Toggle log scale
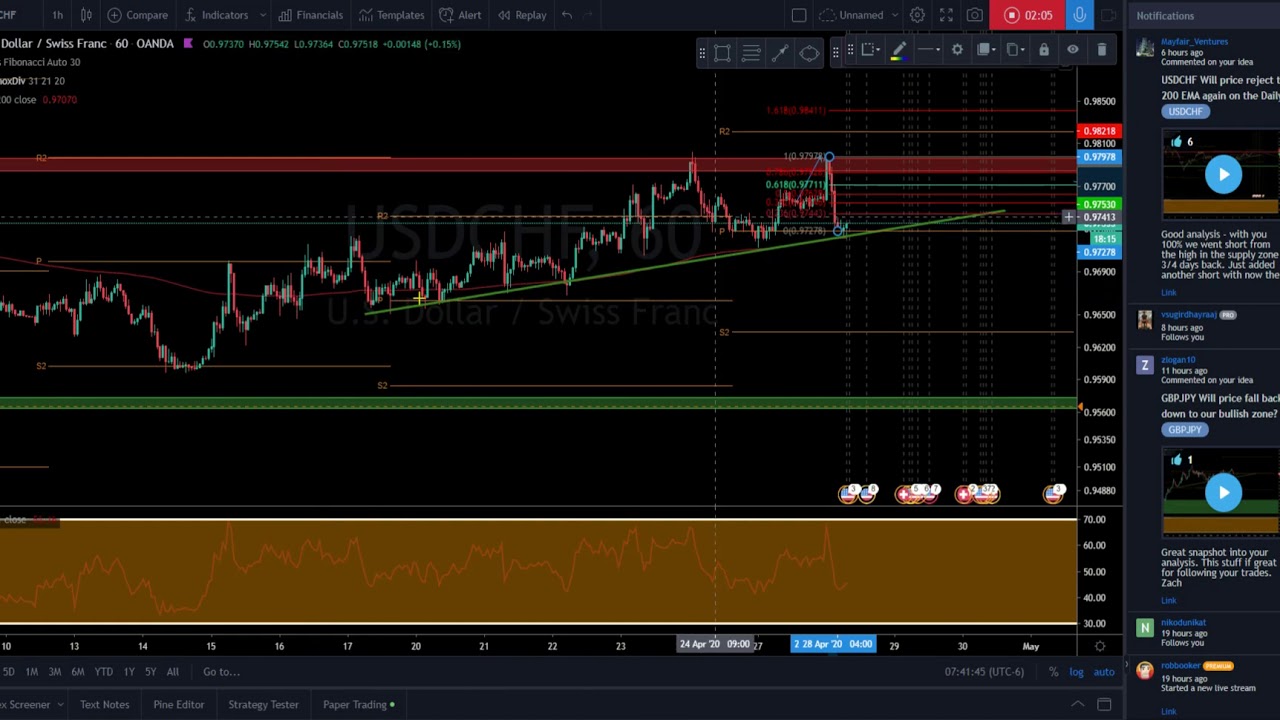 tap(1076, 672)
